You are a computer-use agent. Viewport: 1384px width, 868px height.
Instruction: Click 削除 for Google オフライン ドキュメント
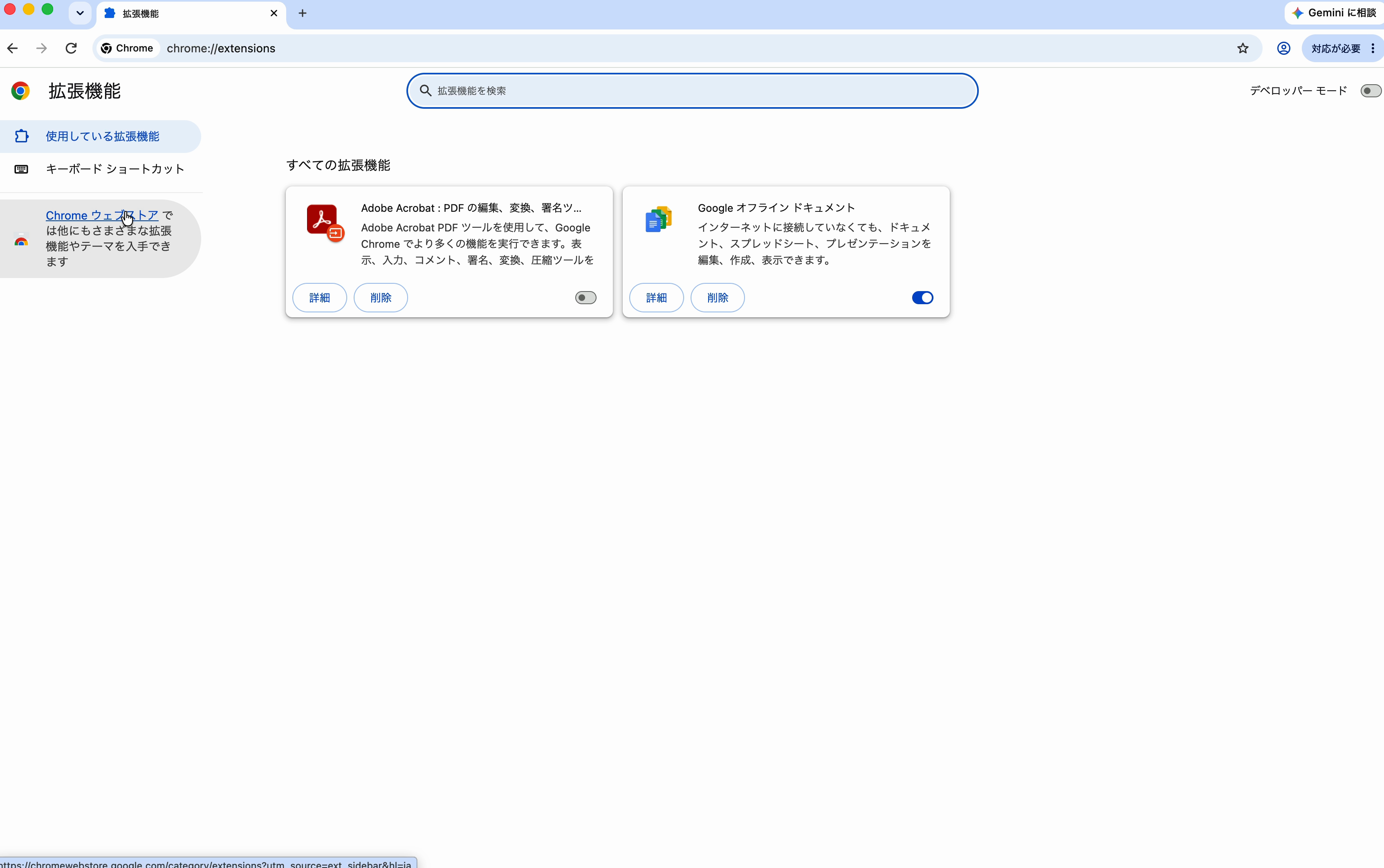click(x=718, y=297)
